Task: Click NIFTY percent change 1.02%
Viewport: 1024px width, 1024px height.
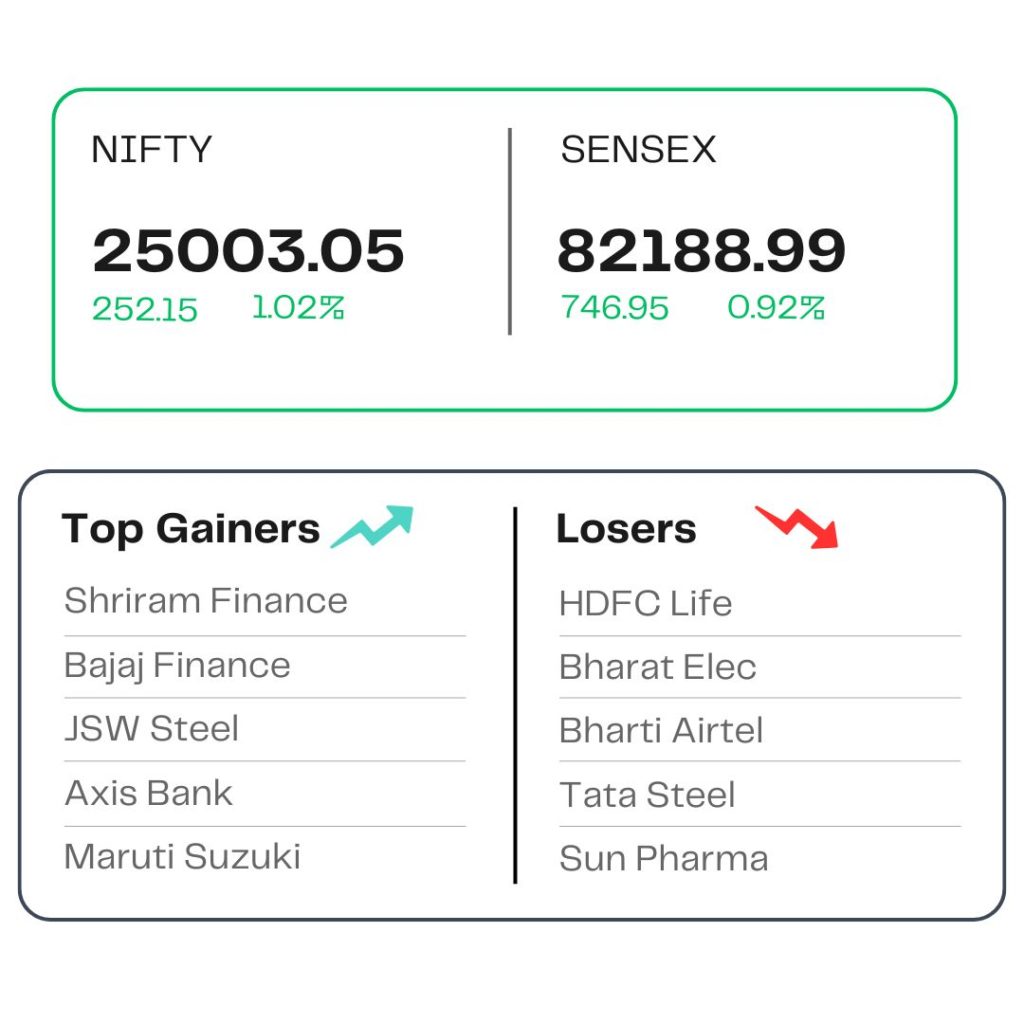Action: (298, 308)
